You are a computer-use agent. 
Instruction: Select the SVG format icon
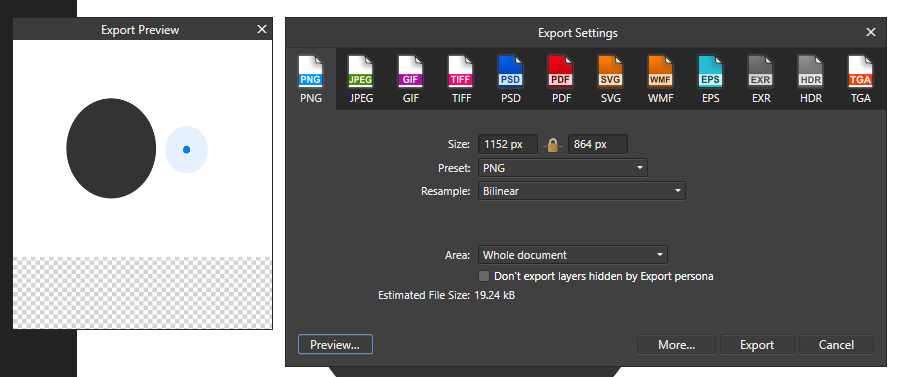[x=611, y=72]
